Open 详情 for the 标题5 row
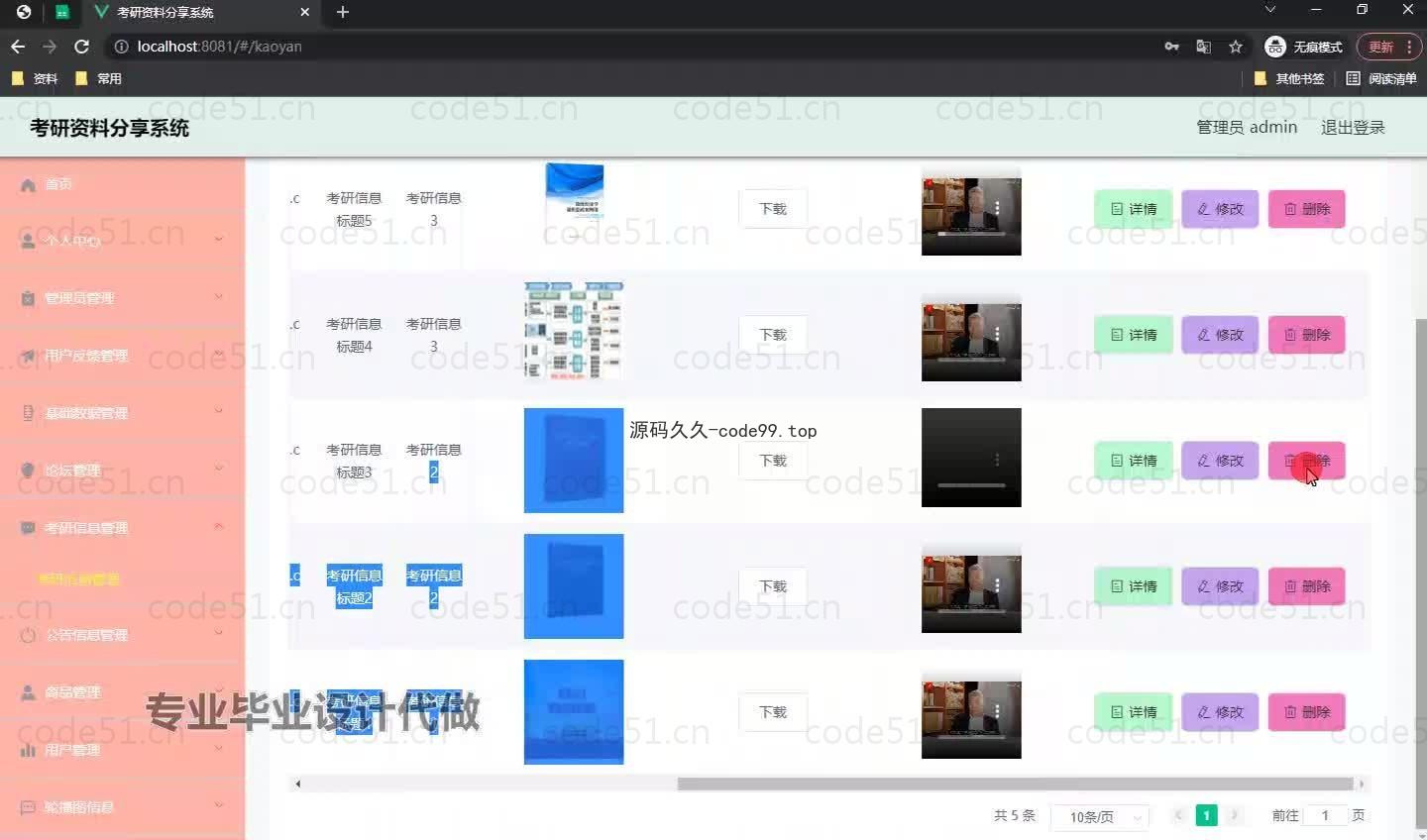Screen dimensions: 1427x840 (1134, 209)
